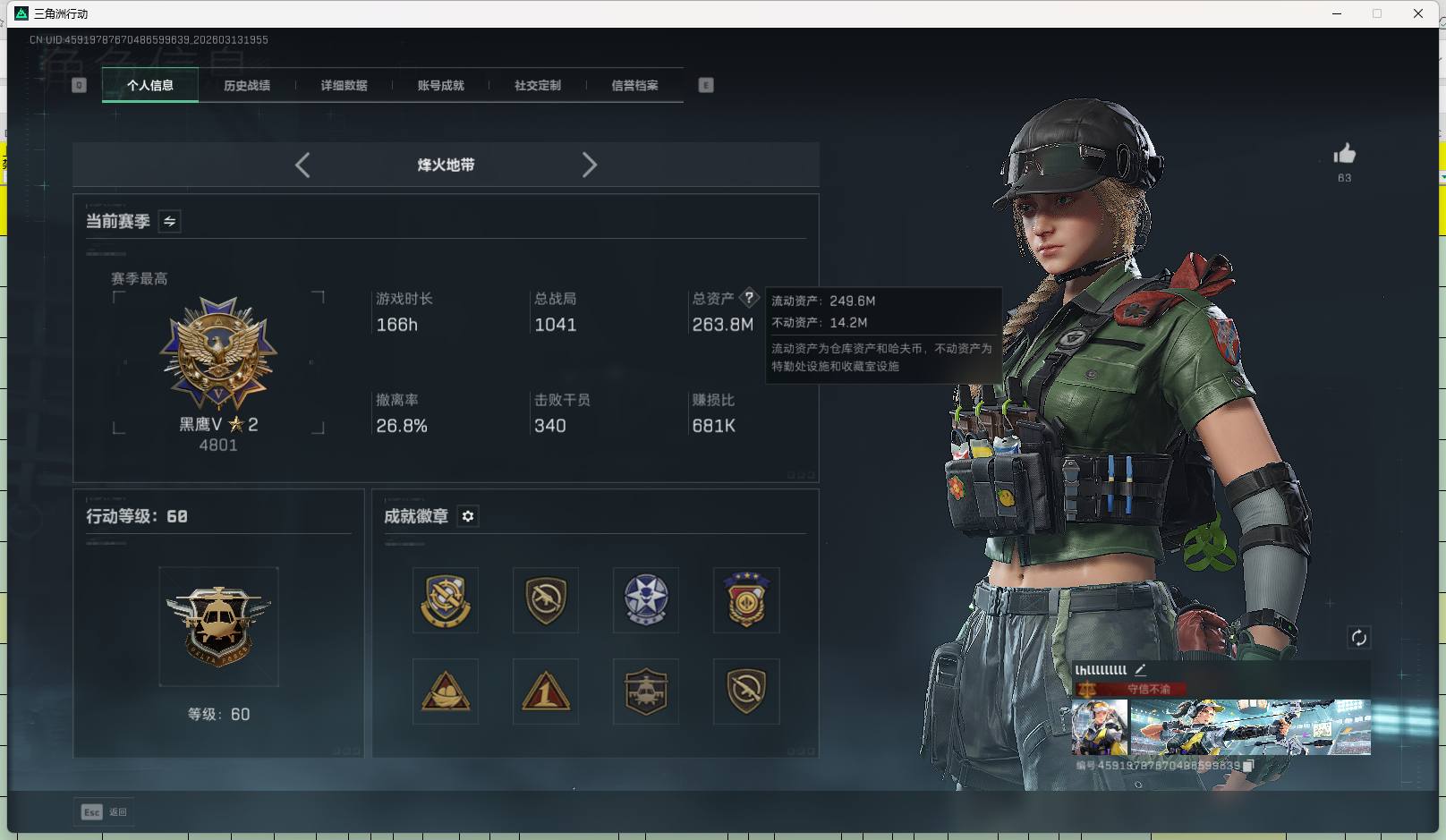Open the 当前赛季 season switch icon
The width and height of the screenshot is (1446, 840).
pyautogui.click(x=167, y=221)
